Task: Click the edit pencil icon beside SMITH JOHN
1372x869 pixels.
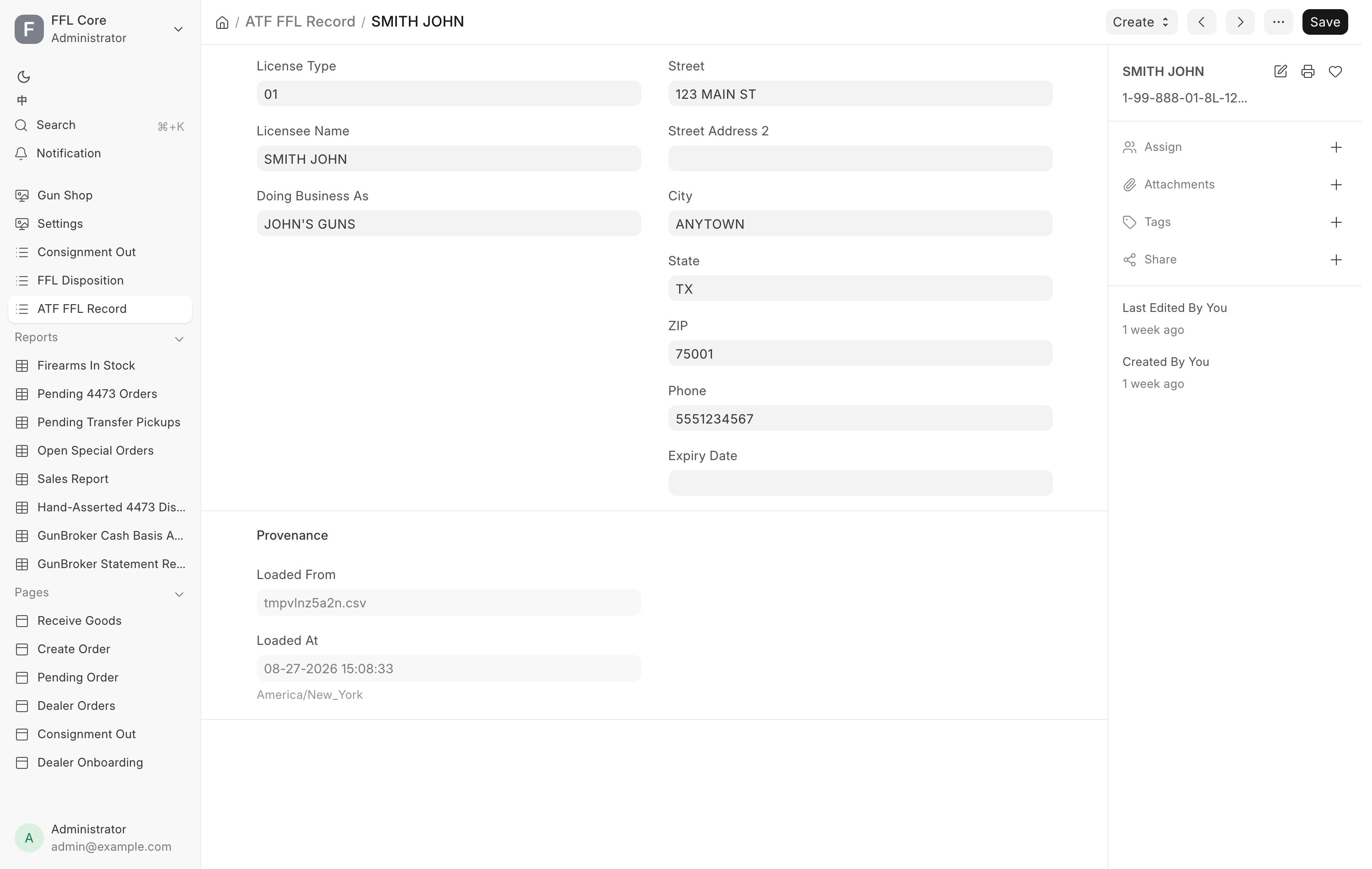Action: coord(1280,71)
